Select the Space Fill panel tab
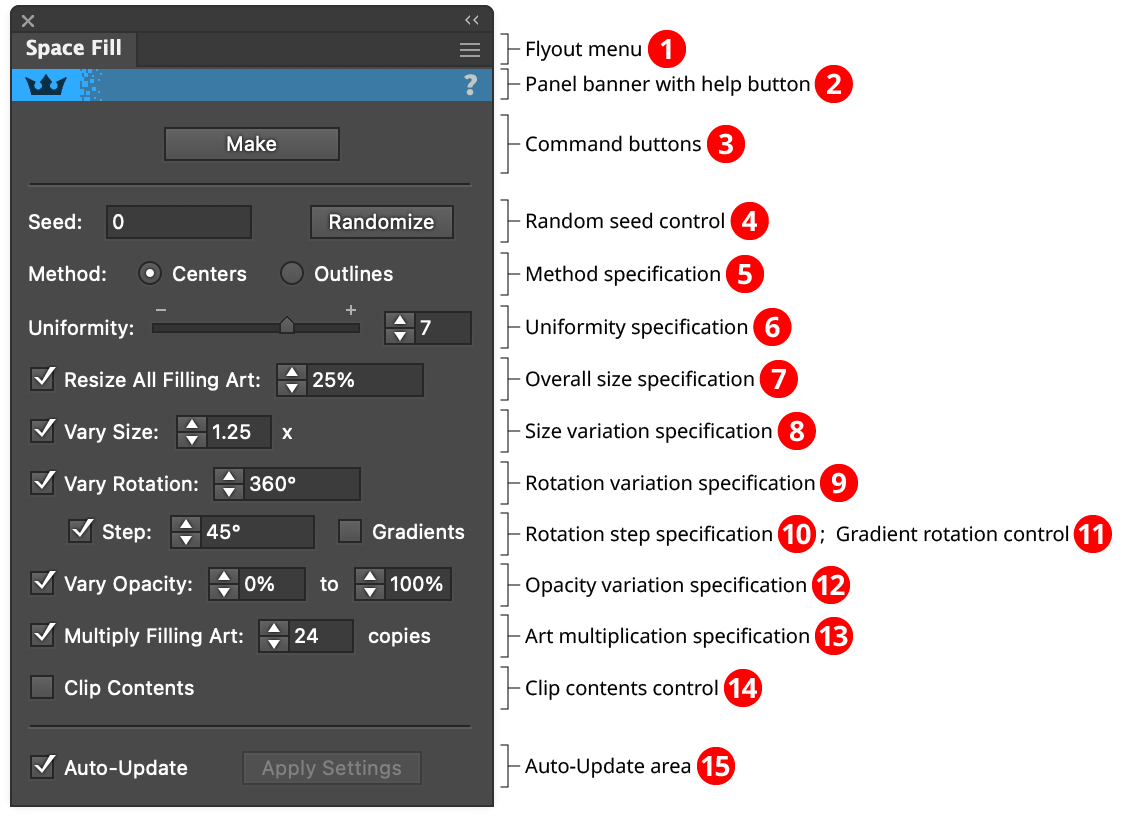 click(x=74, y=48)
